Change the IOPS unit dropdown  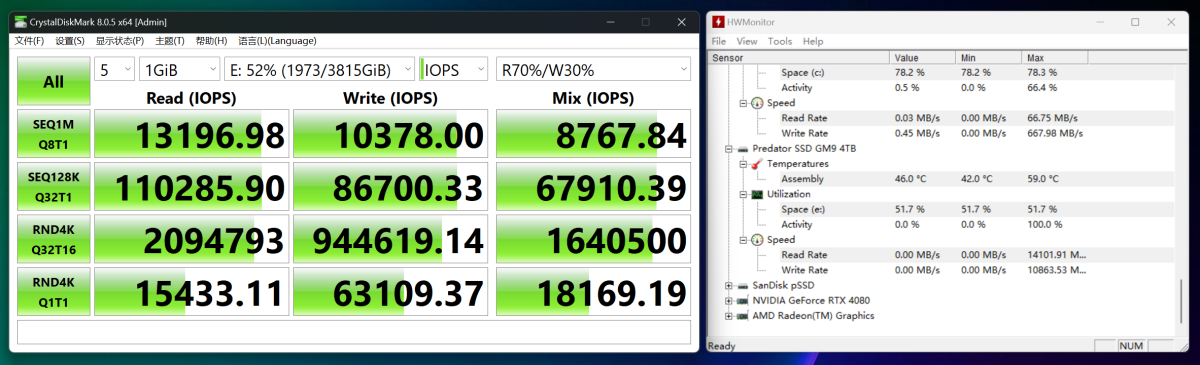(455, 69)
